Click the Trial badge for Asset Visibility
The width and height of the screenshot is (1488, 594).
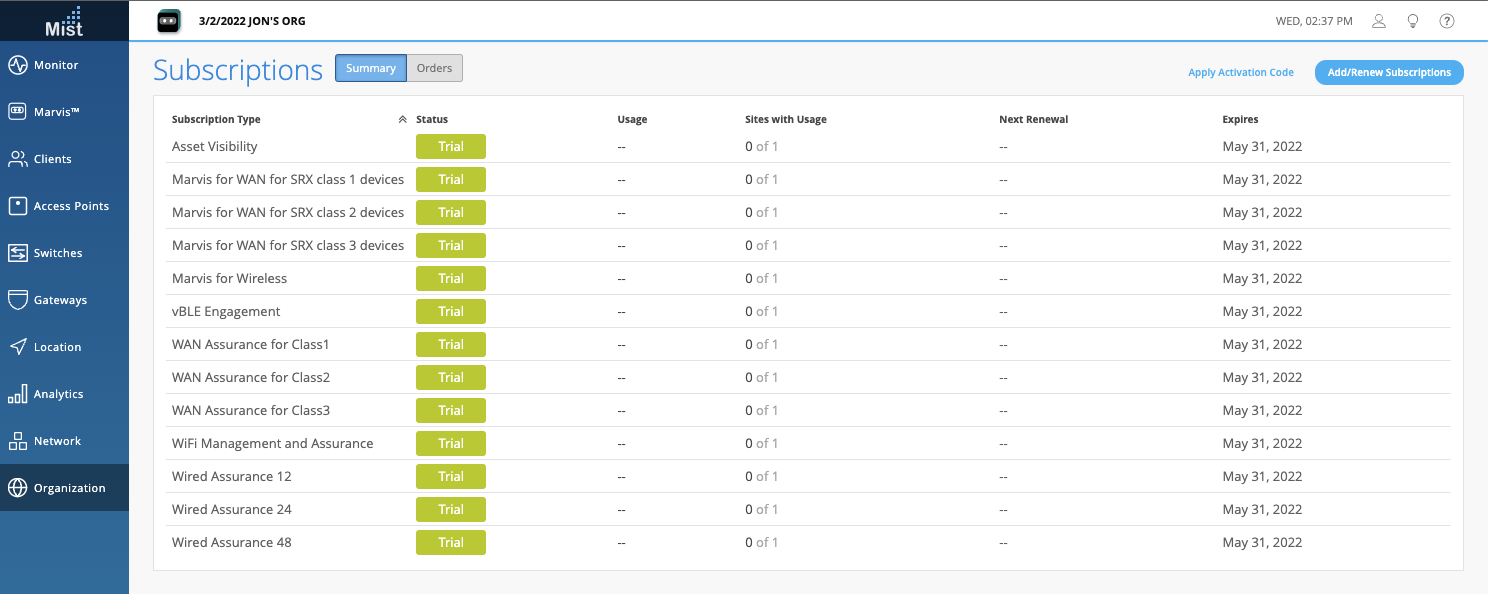(x=450, y=146)
